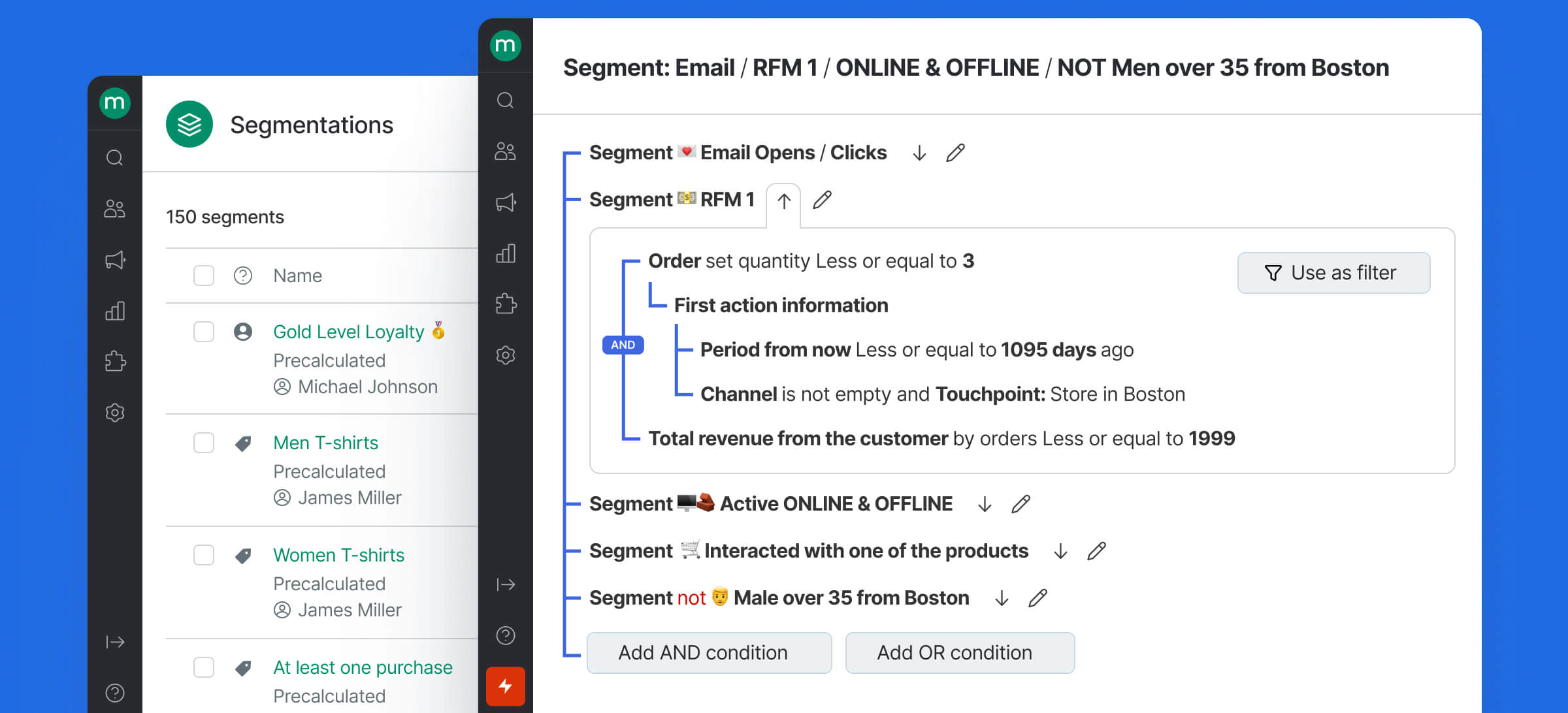Expand the Email Opens / Clicks segment
Viewport: 1568px width, 713px height.
pos(919,153)
